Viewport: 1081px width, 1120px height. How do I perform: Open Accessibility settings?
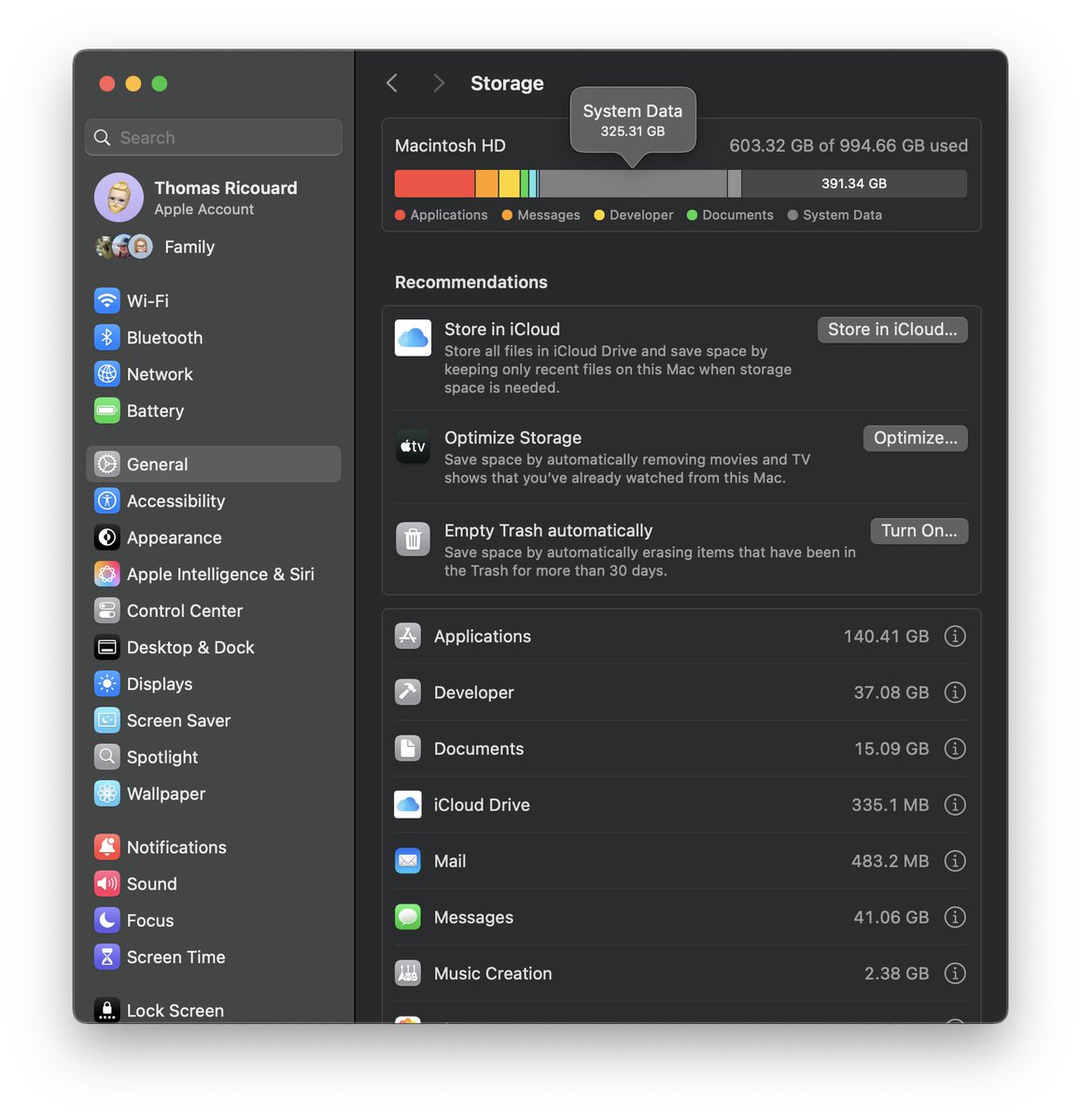pos(214,501)
